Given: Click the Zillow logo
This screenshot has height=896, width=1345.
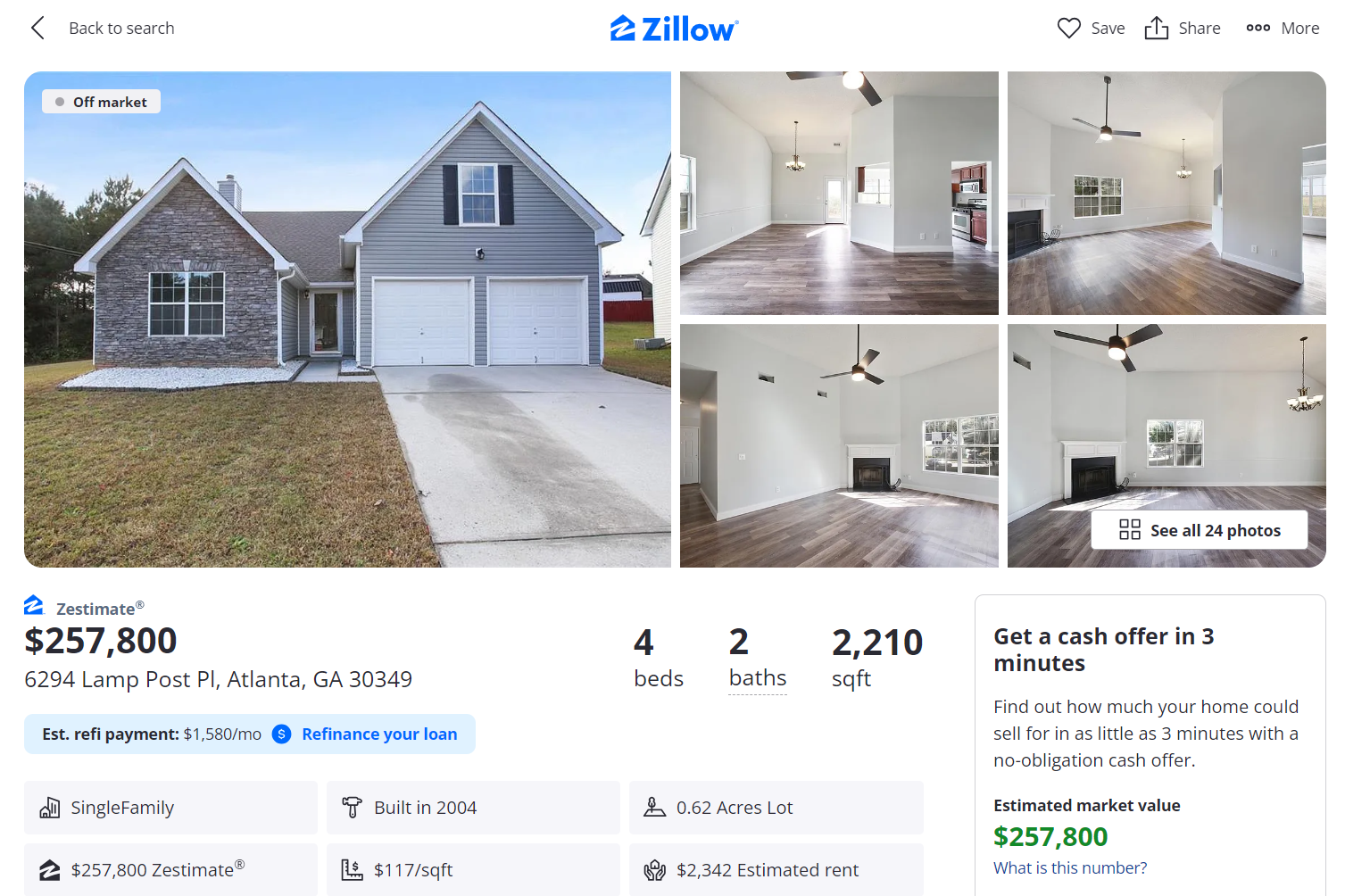Looking at the screenshot, I should click(x=674, y=29).
